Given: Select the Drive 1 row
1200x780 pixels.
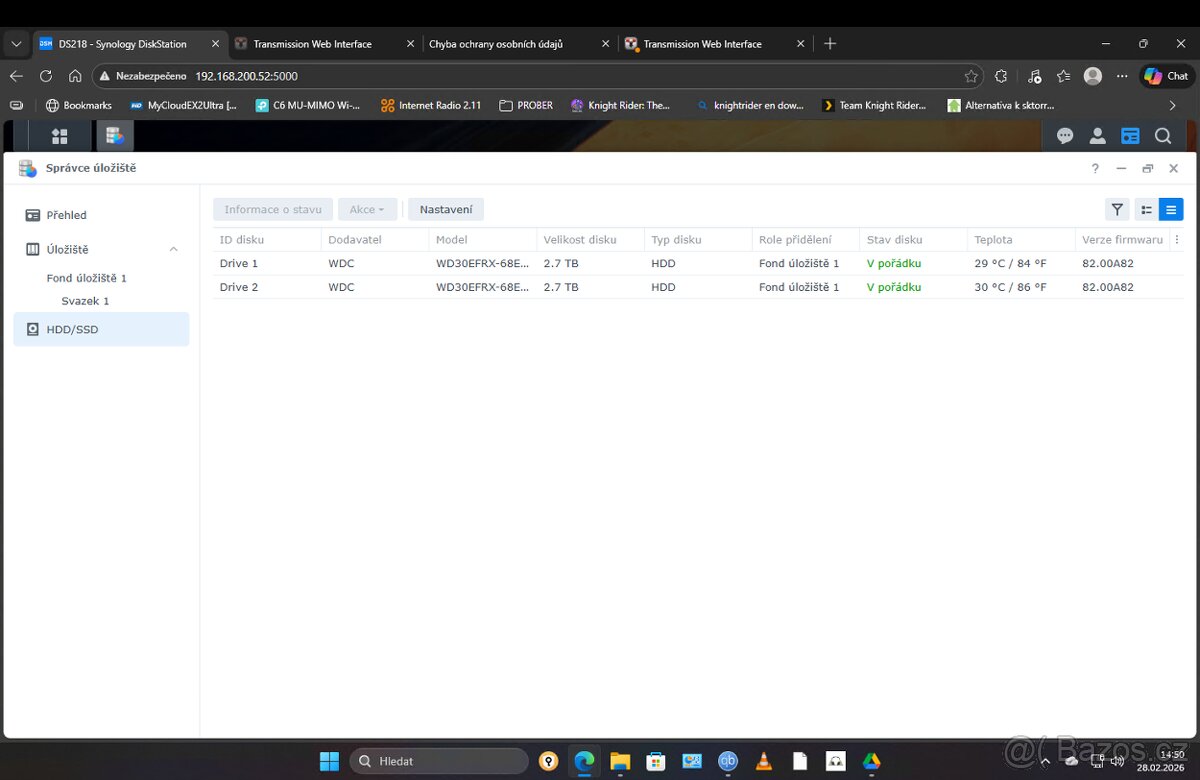Looking at the screenshot, I should (x=698, y=263).
